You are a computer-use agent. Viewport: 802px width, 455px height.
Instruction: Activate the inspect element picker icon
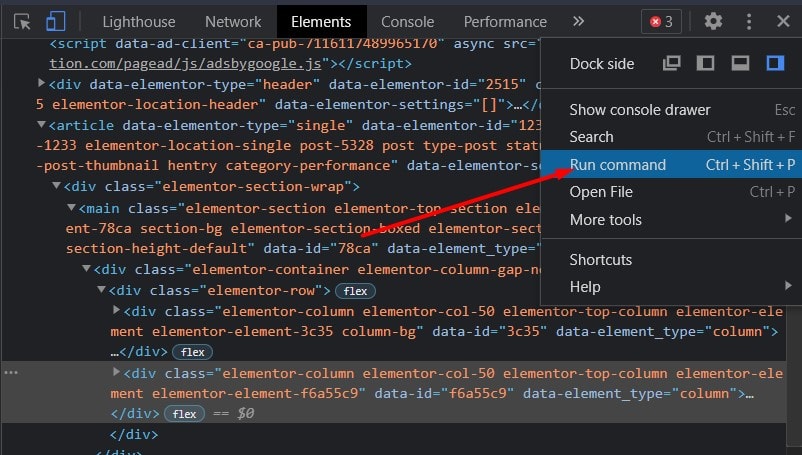pos(22,21)
